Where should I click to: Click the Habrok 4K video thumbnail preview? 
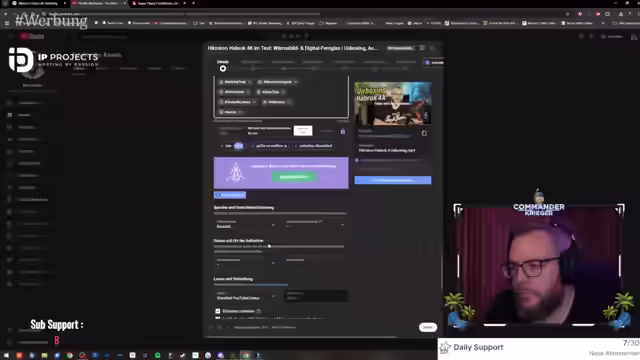[x=393, y=104]
